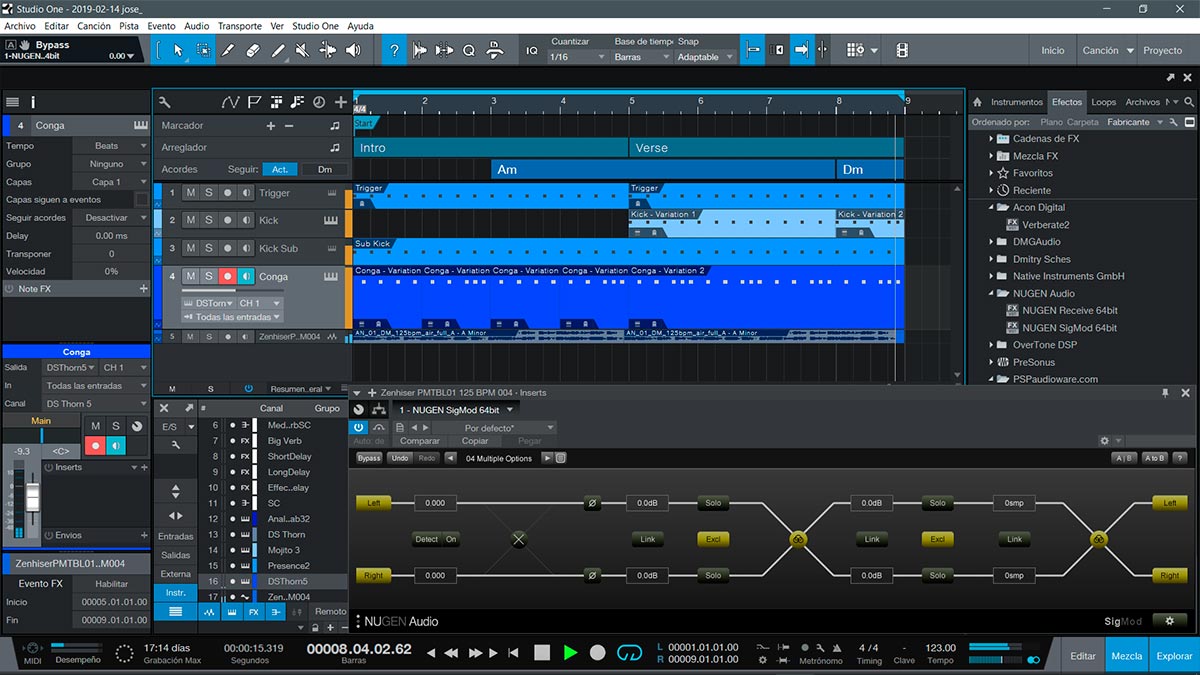1200x675 pixels.
Task: Expand the Native Instruments GmbH folder
Action: tap(991, 276)
